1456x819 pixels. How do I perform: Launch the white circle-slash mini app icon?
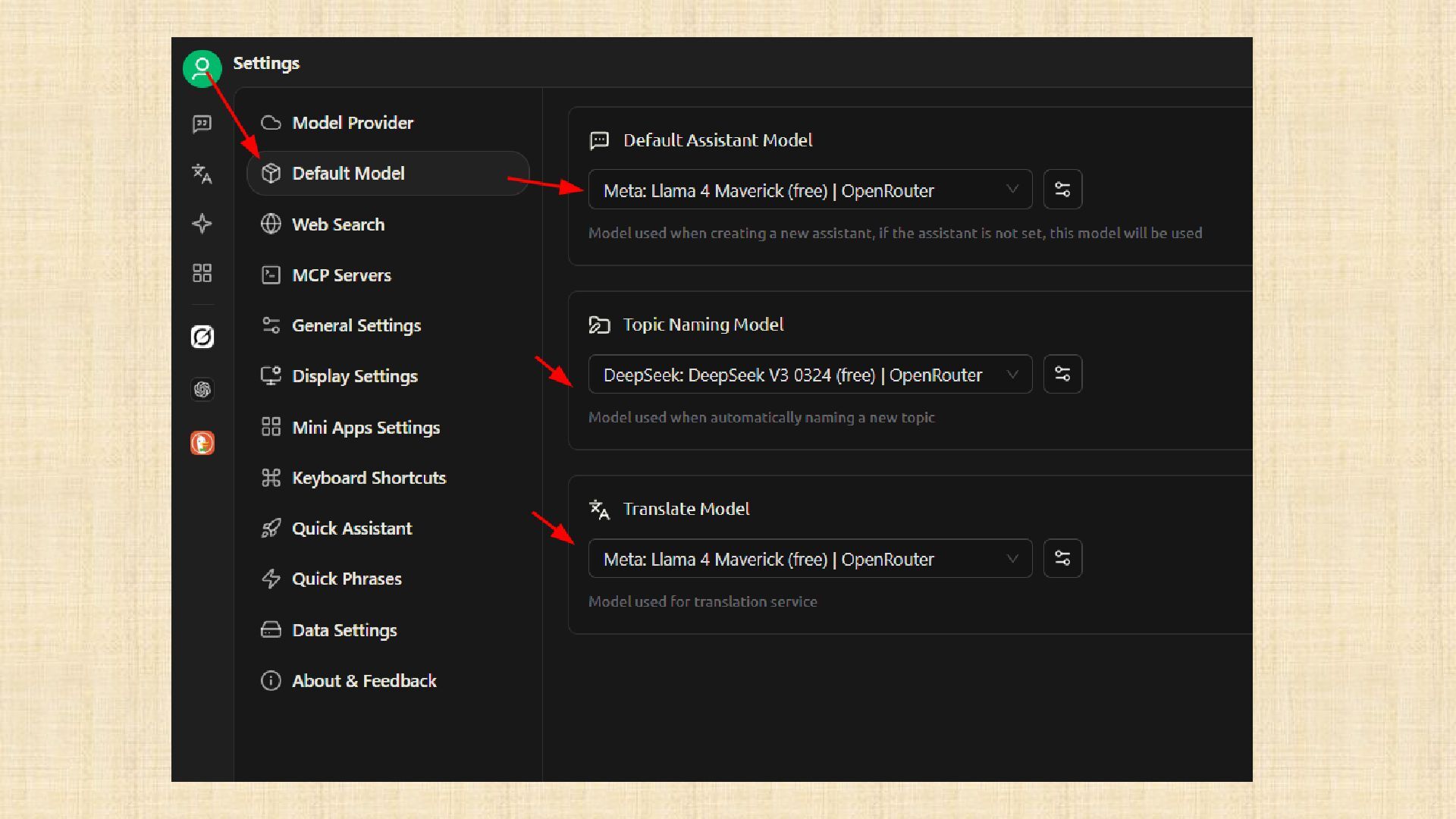pos(202,336)
